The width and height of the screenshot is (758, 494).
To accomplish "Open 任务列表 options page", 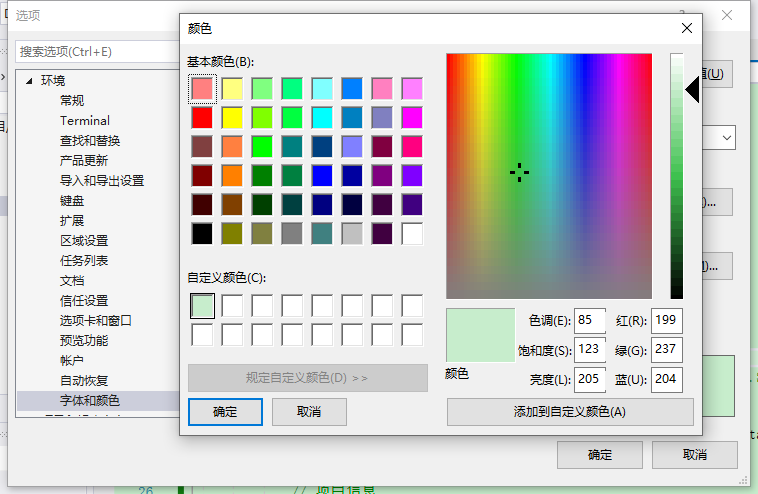I will coord(84,261).
